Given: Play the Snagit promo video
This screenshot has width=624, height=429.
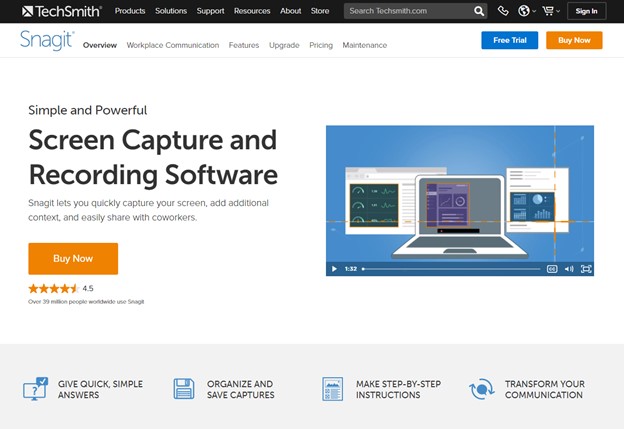Looking at the screenshot, I should (x=334, y=269).
